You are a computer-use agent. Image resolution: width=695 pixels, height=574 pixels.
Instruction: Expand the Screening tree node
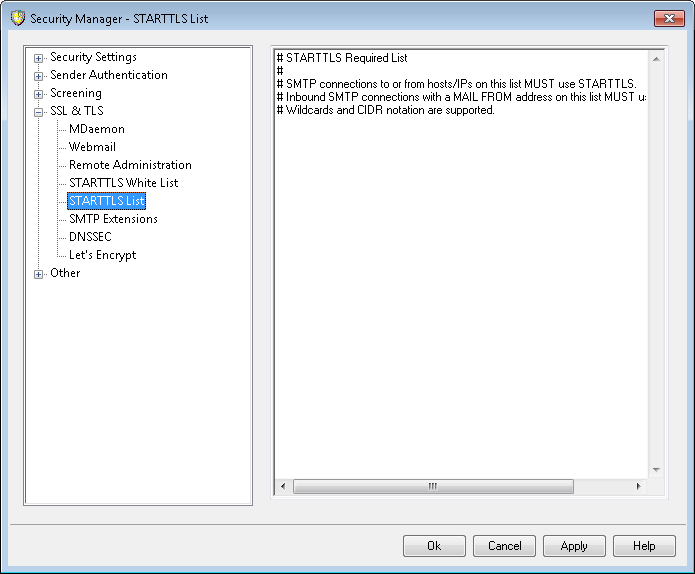tap(39, 94)
